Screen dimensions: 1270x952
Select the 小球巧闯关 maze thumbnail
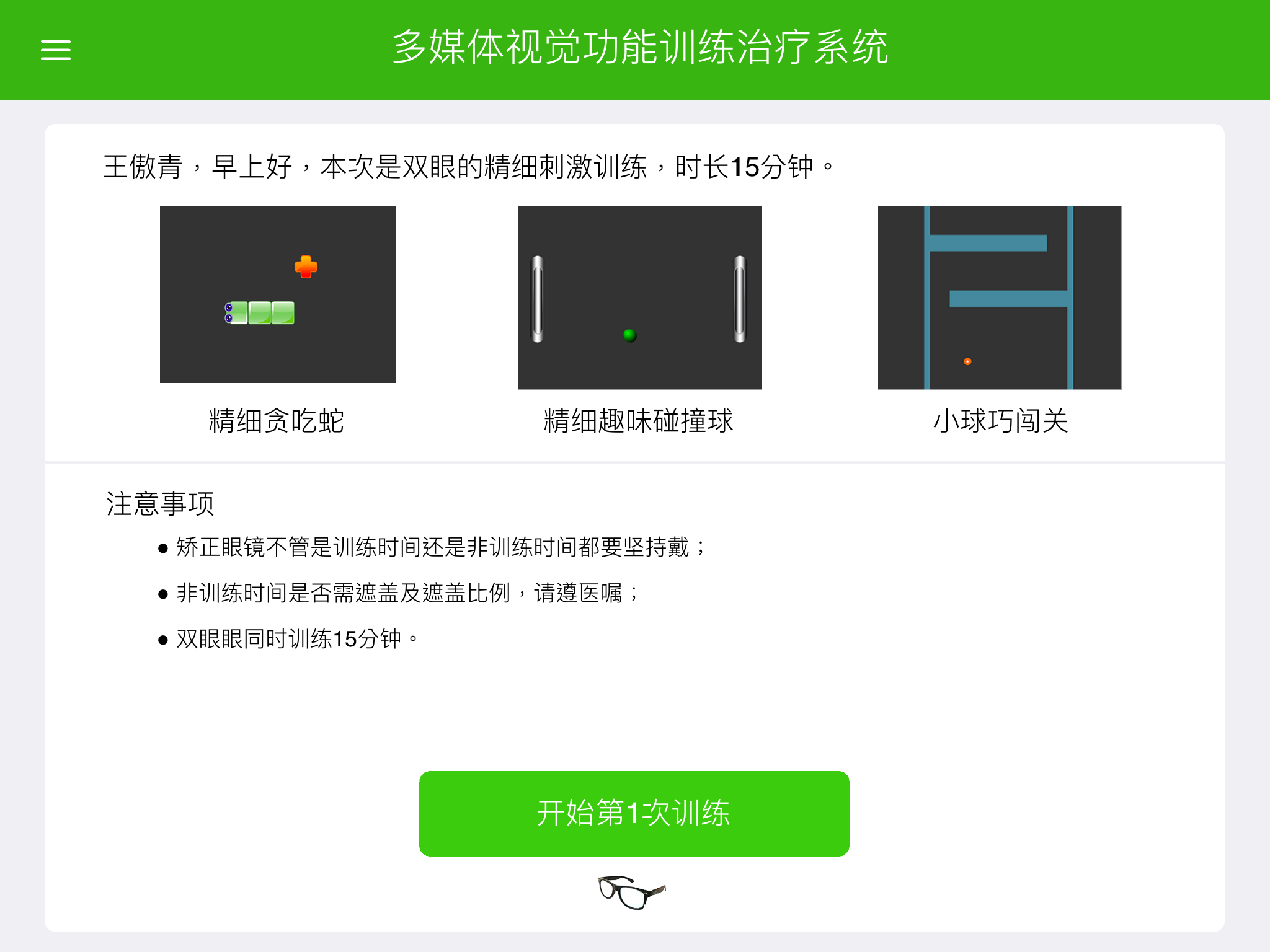click(x=1000, y=297)
